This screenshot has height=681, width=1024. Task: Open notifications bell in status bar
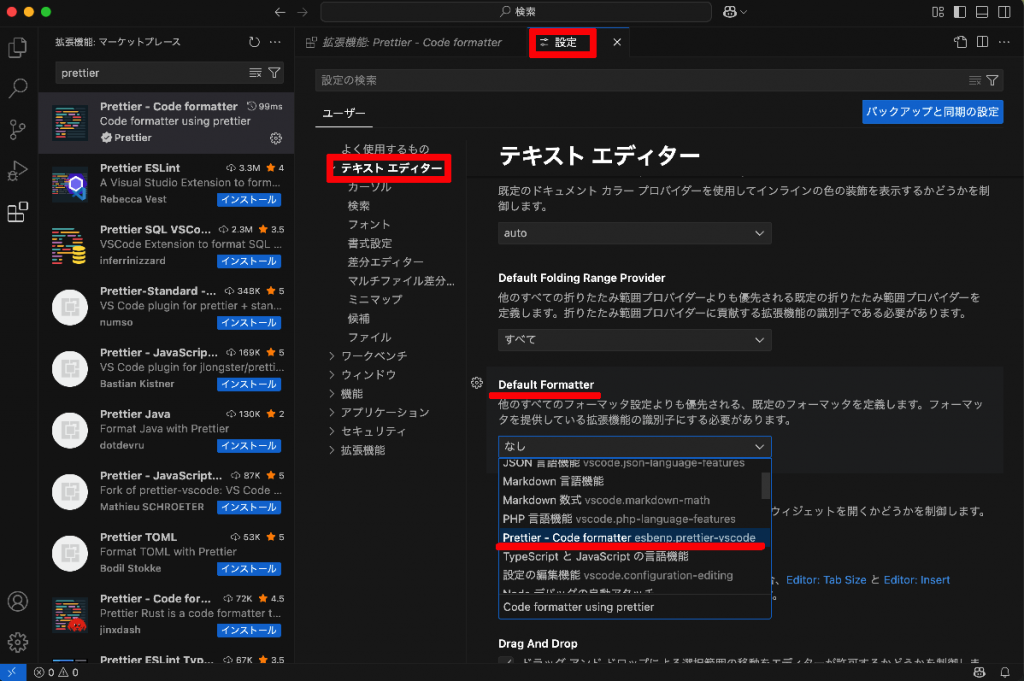[x=1005, y=673]
